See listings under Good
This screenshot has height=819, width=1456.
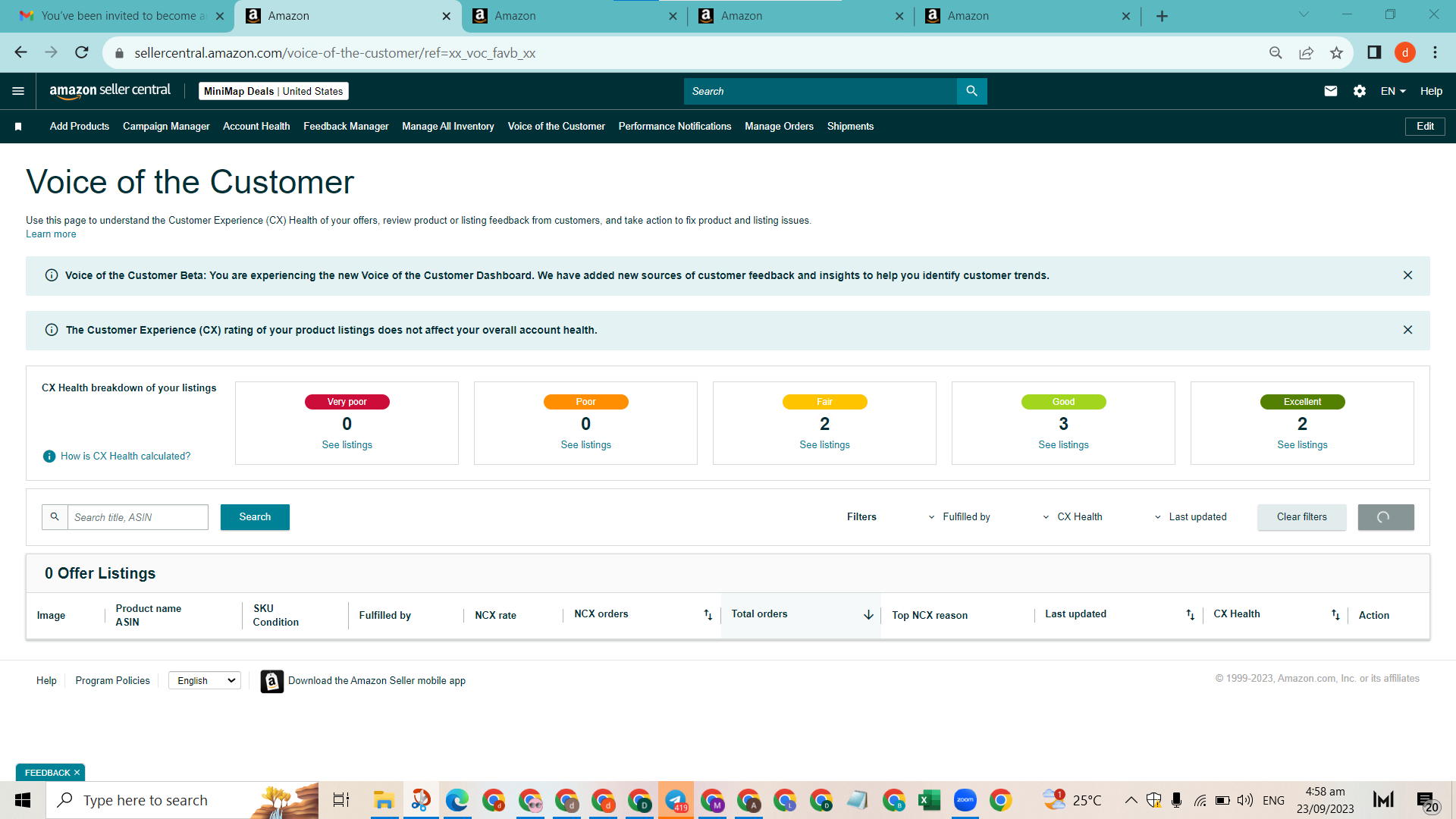pyautogui.click(x=1063, y=445)
